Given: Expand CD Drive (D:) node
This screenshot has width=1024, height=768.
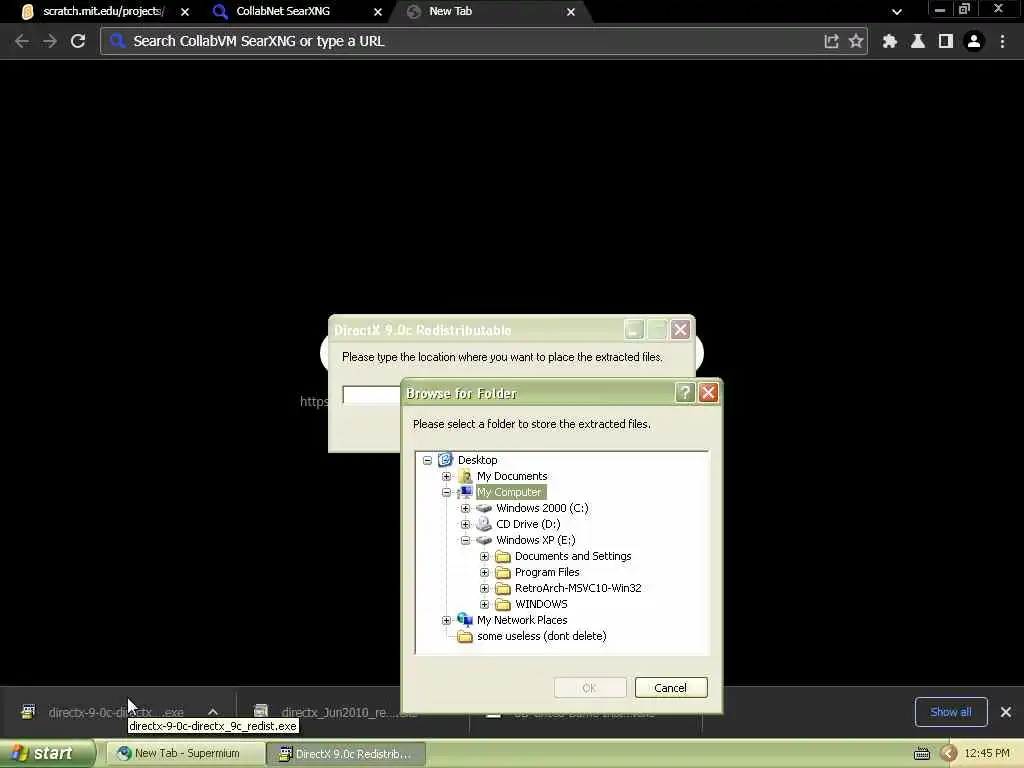Looking at the screenshot, I should pyautogui.click(x=465, y=524).
